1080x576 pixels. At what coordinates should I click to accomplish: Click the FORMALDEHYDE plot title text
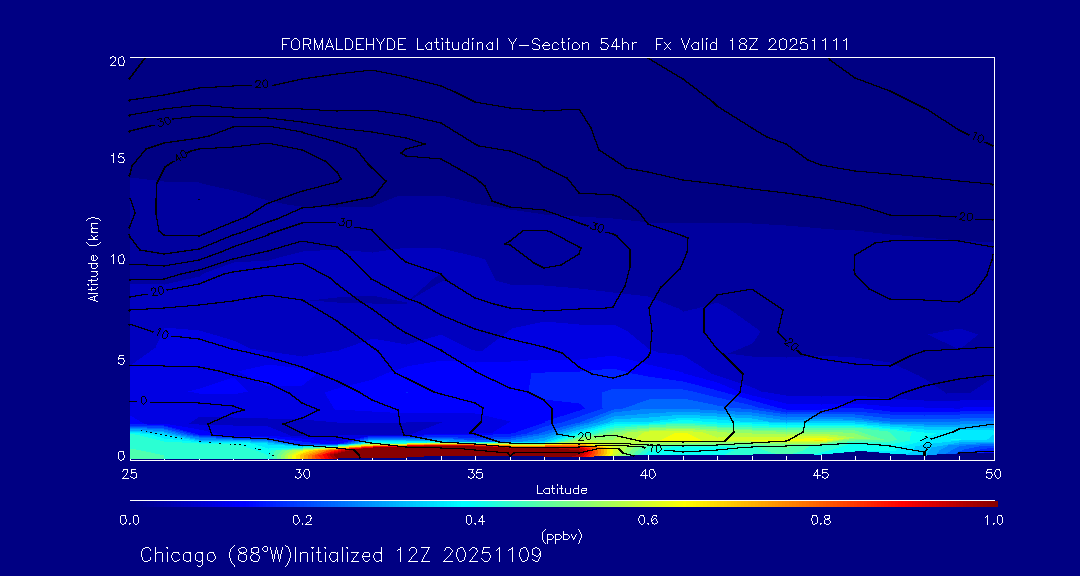point(565,45)
